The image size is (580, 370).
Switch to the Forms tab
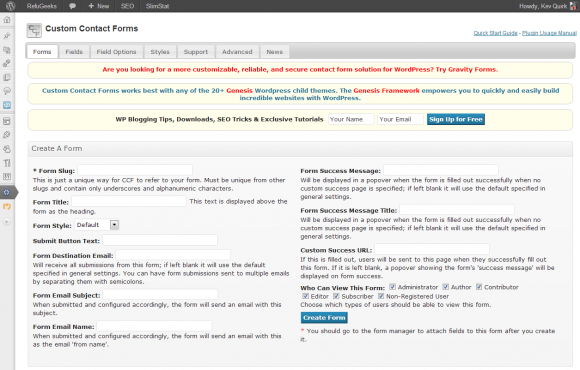pos(42,52)
